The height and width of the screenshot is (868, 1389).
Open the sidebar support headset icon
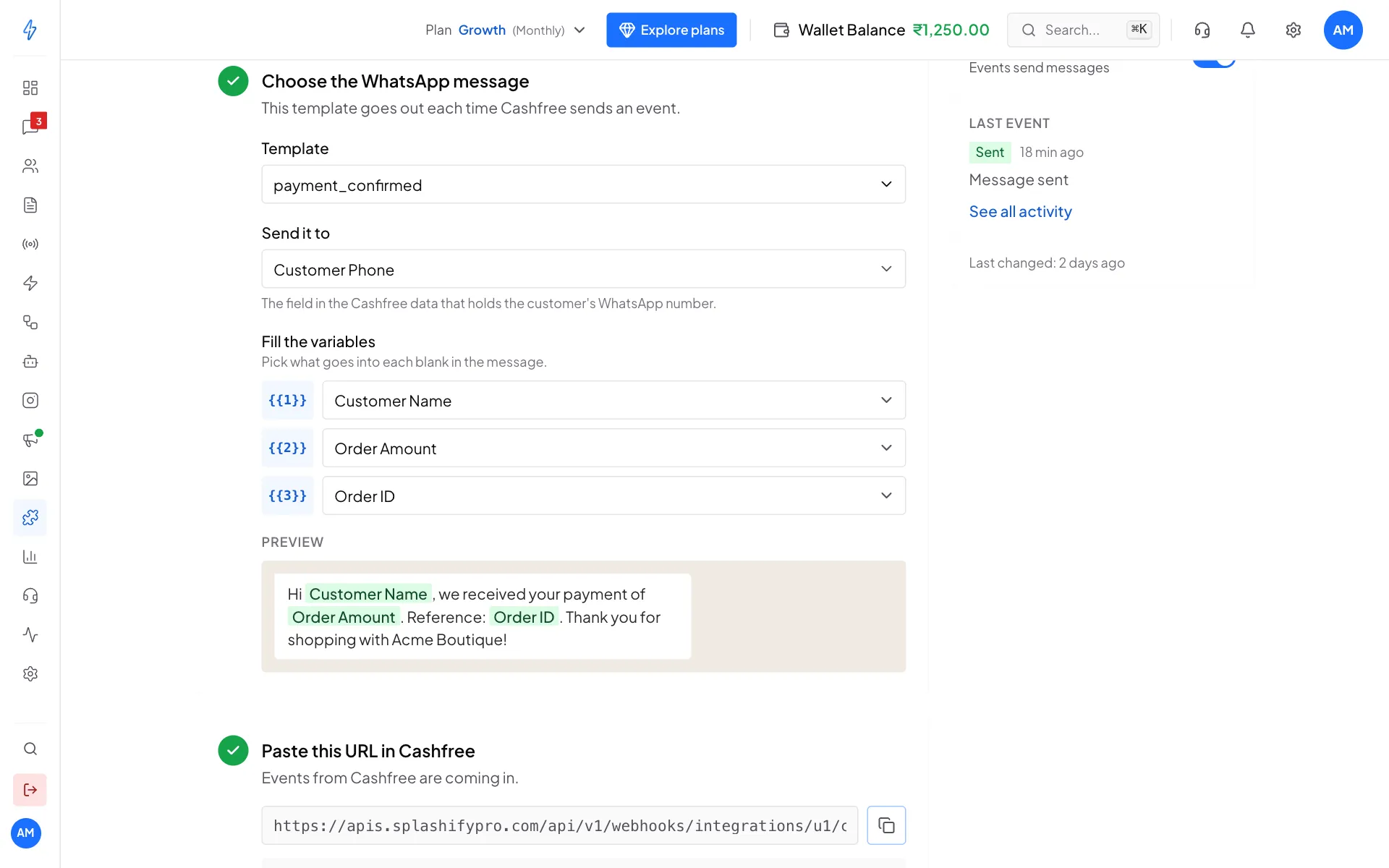(x=30, y=596)
